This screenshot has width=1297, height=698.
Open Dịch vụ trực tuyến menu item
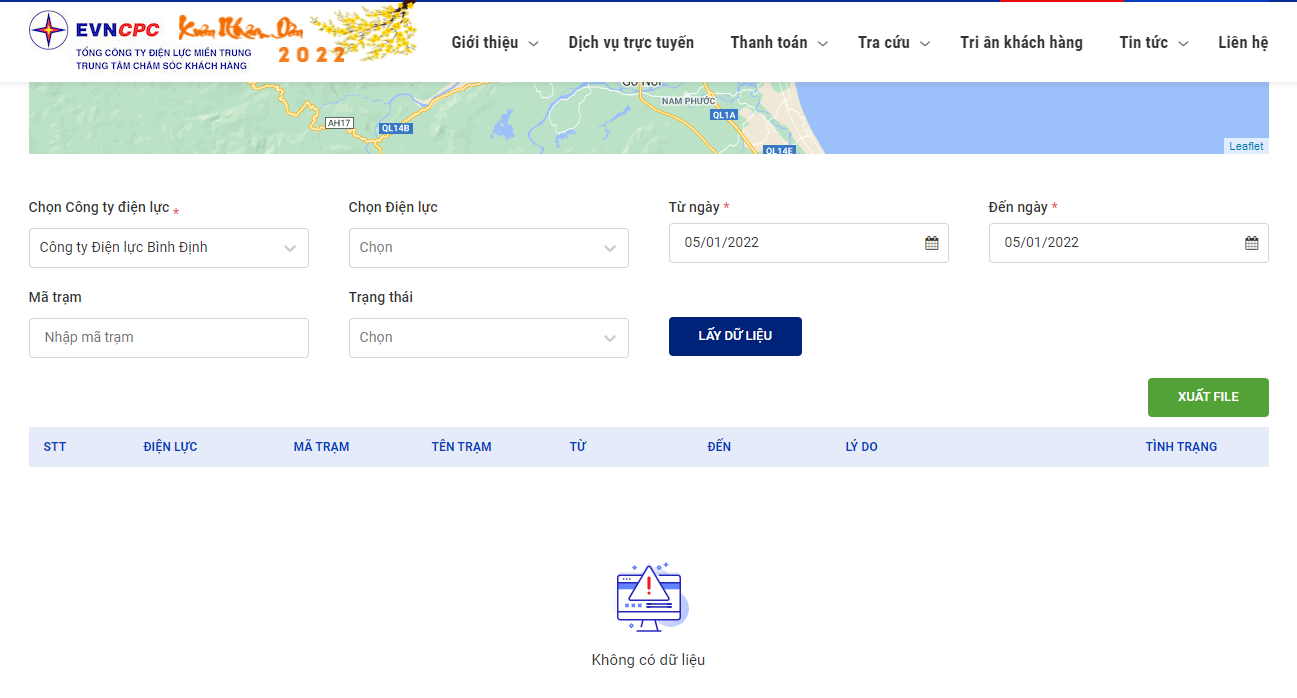[x=631, y=42]
